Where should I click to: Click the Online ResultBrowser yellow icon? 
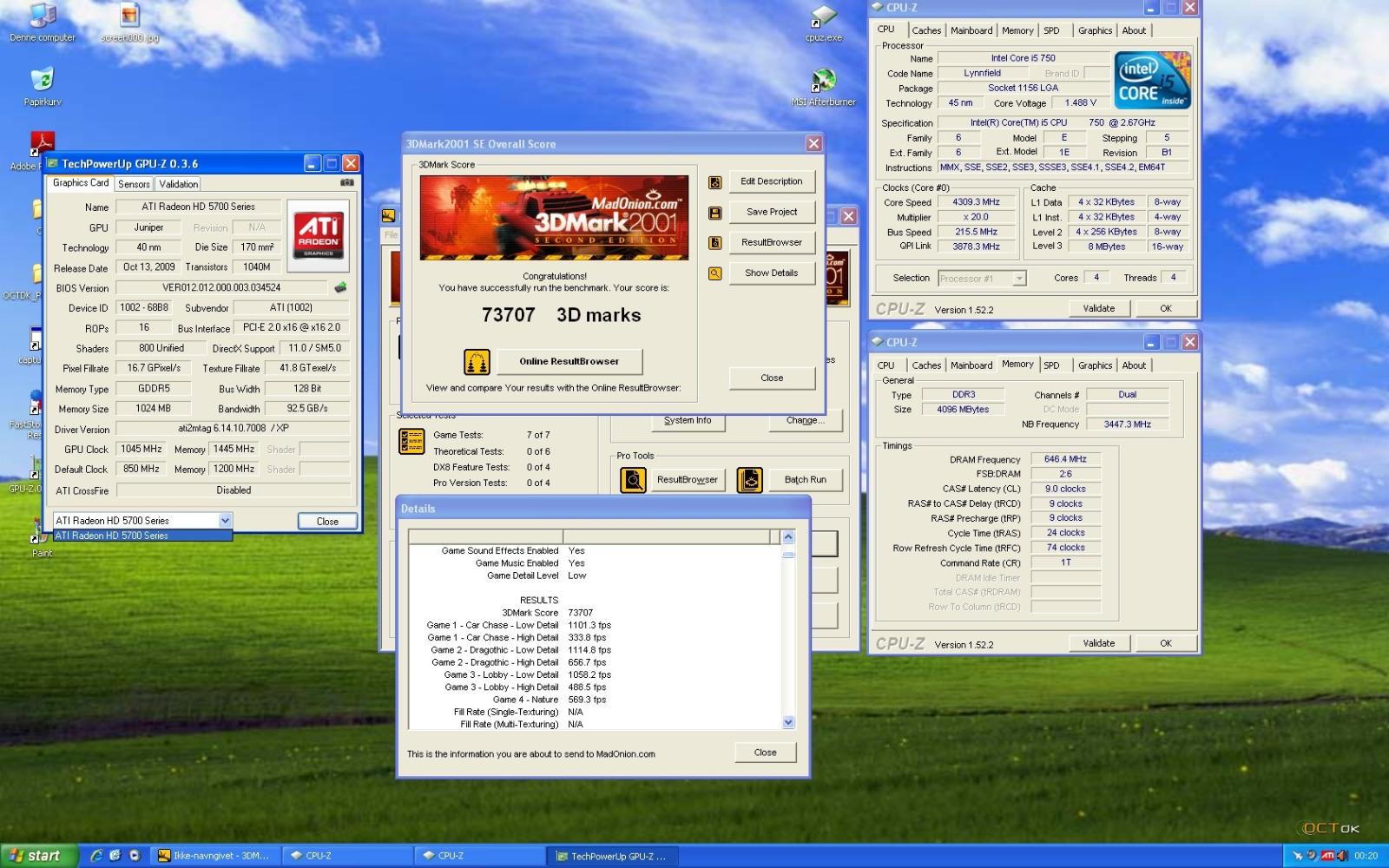tap(477, 361)
